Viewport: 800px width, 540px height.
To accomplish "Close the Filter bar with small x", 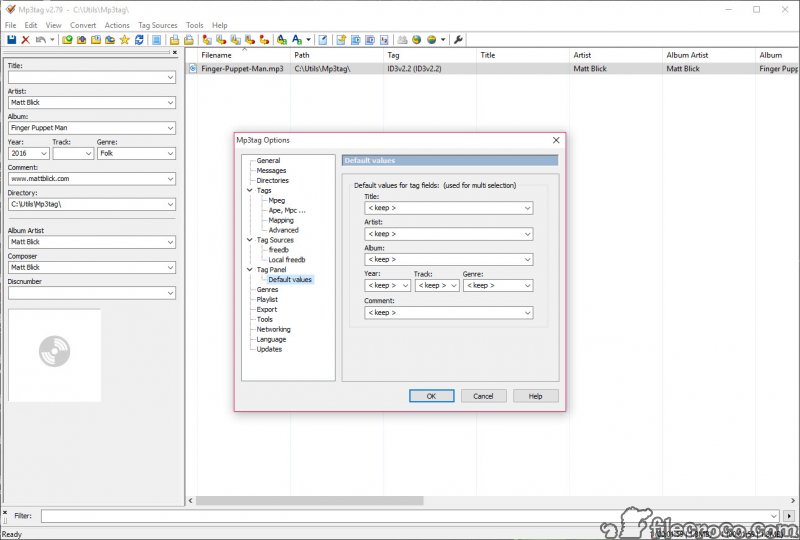I will click(5, 512).
